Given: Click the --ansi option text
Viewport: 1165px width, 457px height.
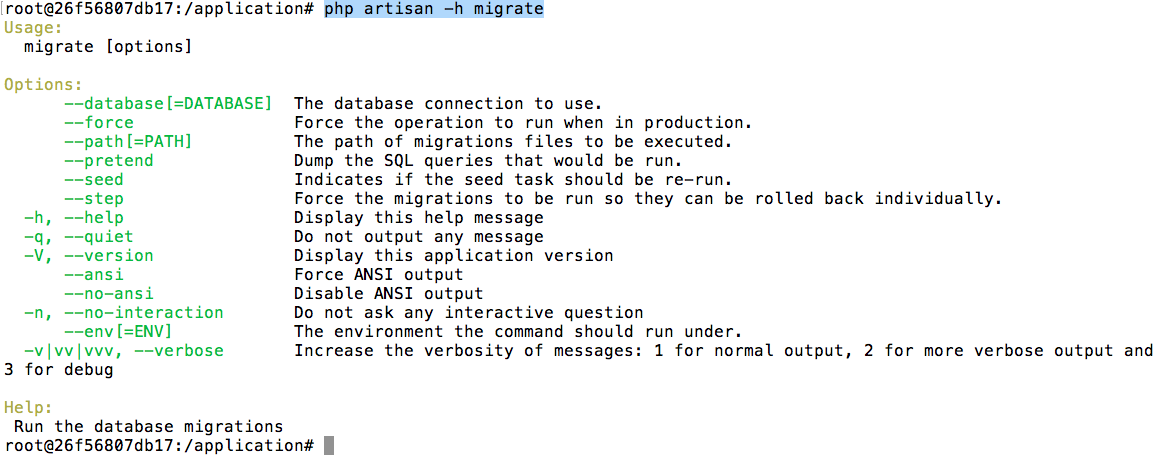Looking at the screenshot, I should tap(93, 275).
